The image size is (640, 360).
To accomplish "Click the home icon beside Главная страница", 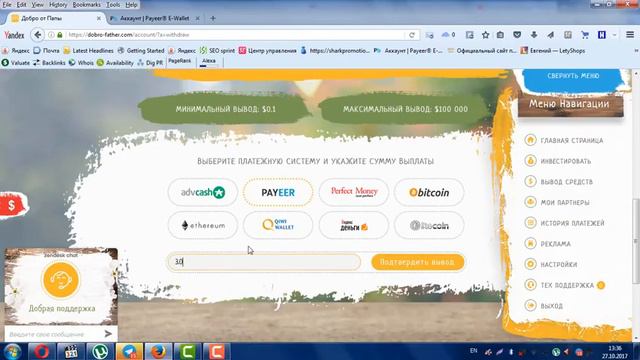I will click(x=530, y=140).
